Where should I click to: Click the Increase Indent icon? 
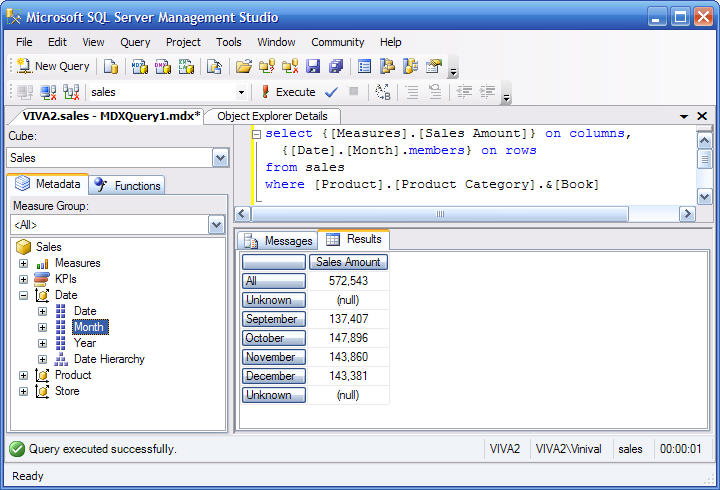click(488, 92)
